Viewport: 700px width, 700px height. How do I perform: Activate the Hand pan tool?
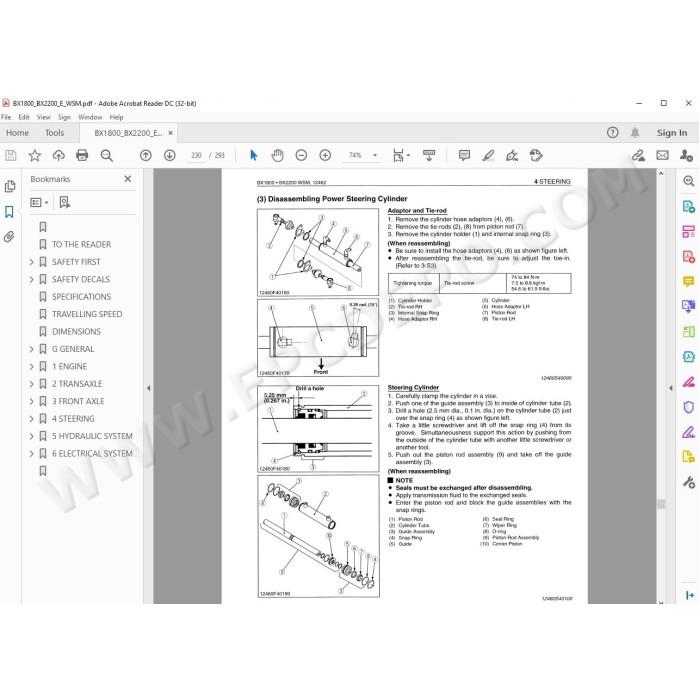[277, 155]
